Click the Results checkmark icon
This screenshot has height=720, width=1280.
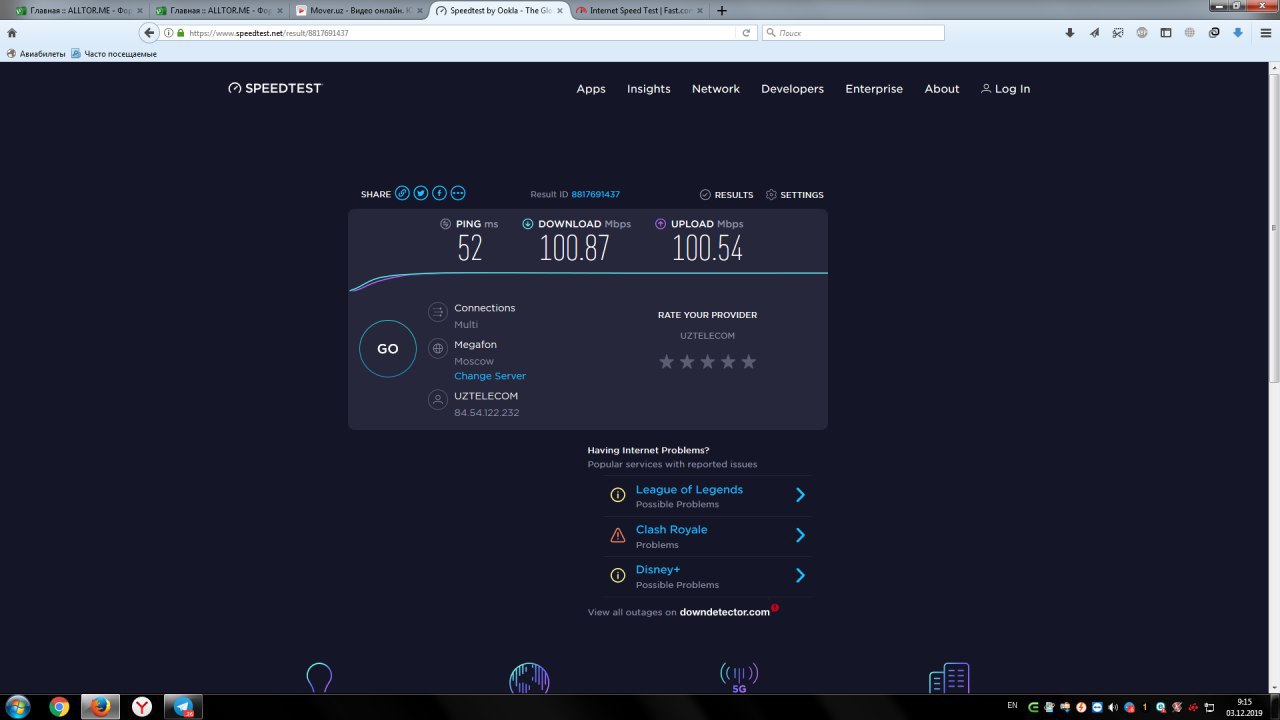705,195
